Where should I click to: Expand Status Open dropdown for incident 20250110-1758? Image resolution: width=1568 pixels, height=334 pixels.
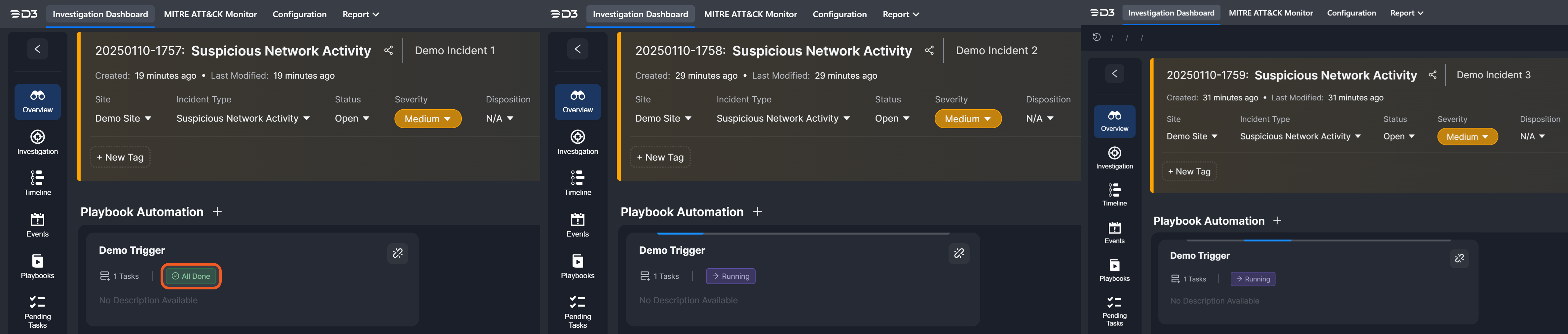tap(892, 119)
